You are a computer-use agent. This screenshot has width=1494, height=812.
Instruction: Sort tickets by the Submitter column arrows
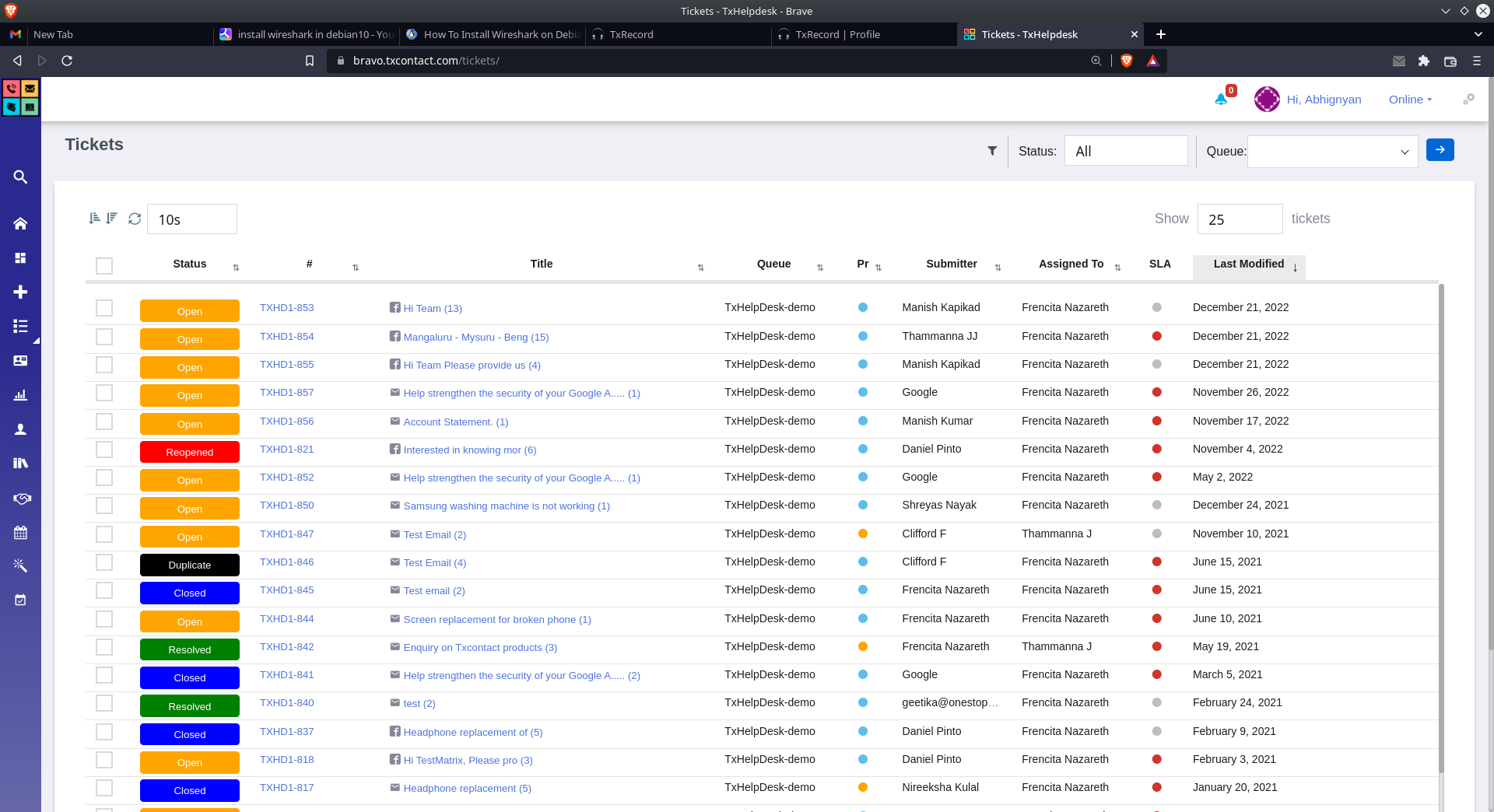(998, 268)
